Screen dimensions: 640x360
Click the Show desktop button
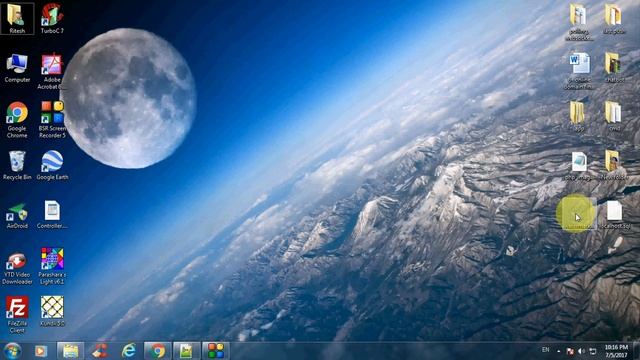pyautogui.click(x=637, y=351)
